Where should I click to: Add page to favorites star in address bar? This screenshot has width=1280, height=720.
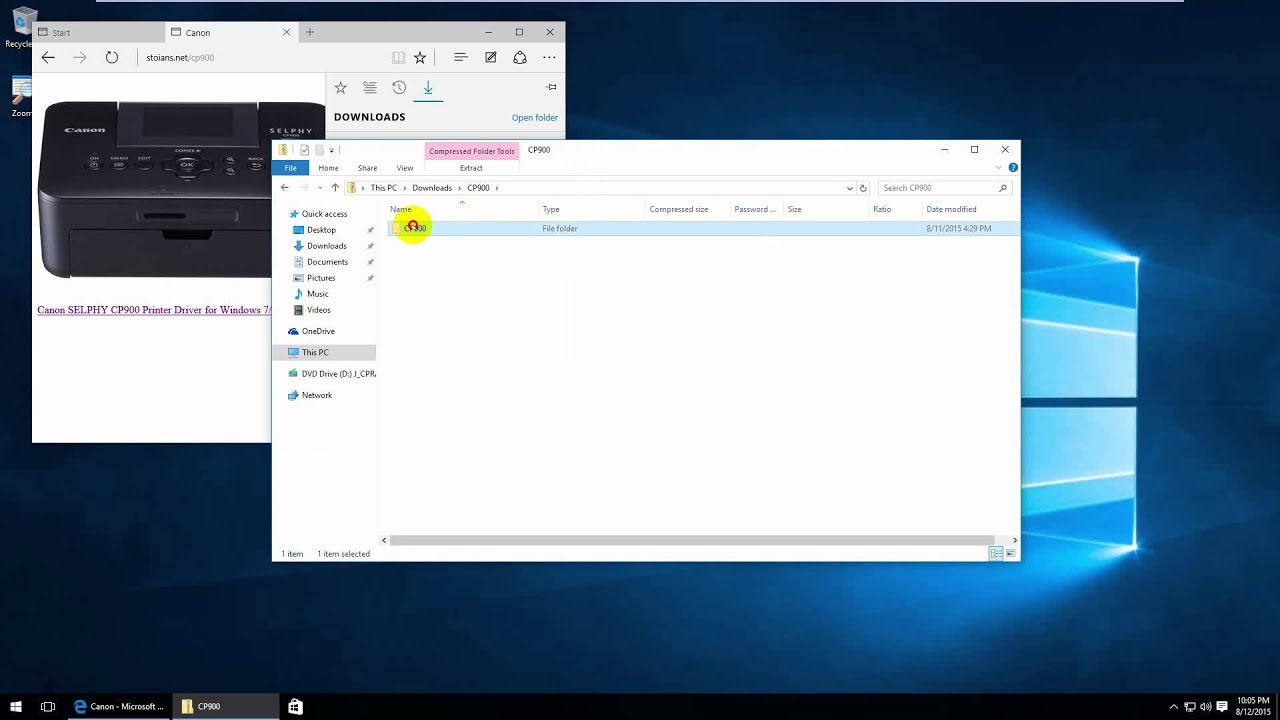[x=420, y=58]
